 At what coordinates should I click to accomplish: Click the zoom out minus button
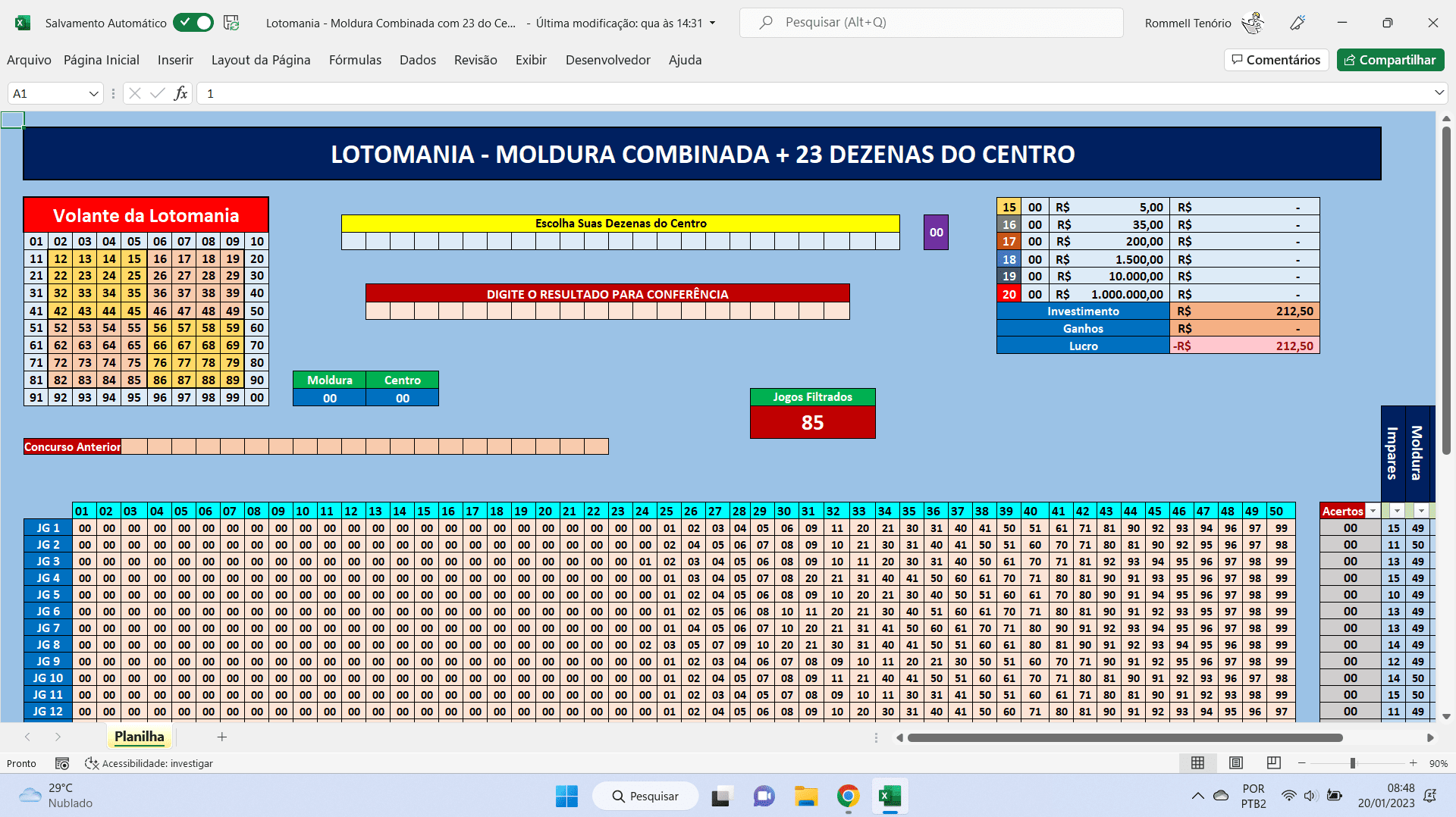click(1301, 763)
